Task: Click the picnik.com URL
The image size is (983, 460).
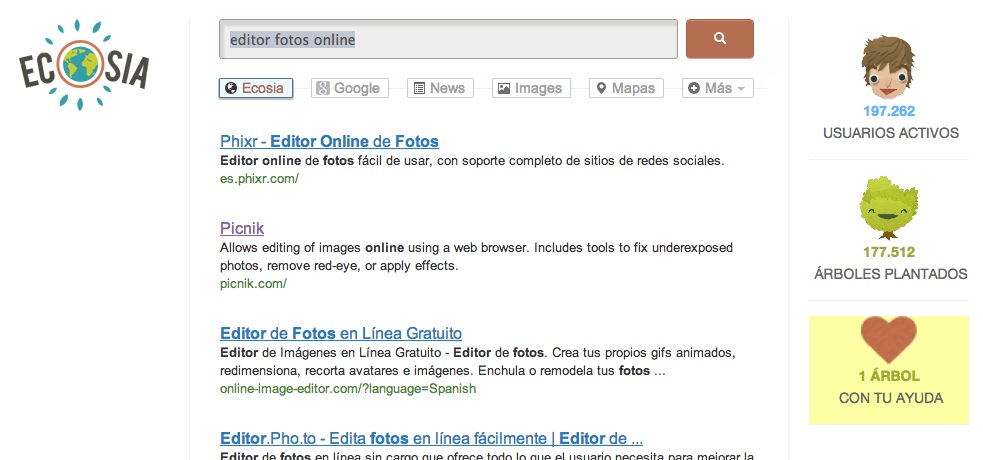Action: pyautogui.click(x=253, y=283)
